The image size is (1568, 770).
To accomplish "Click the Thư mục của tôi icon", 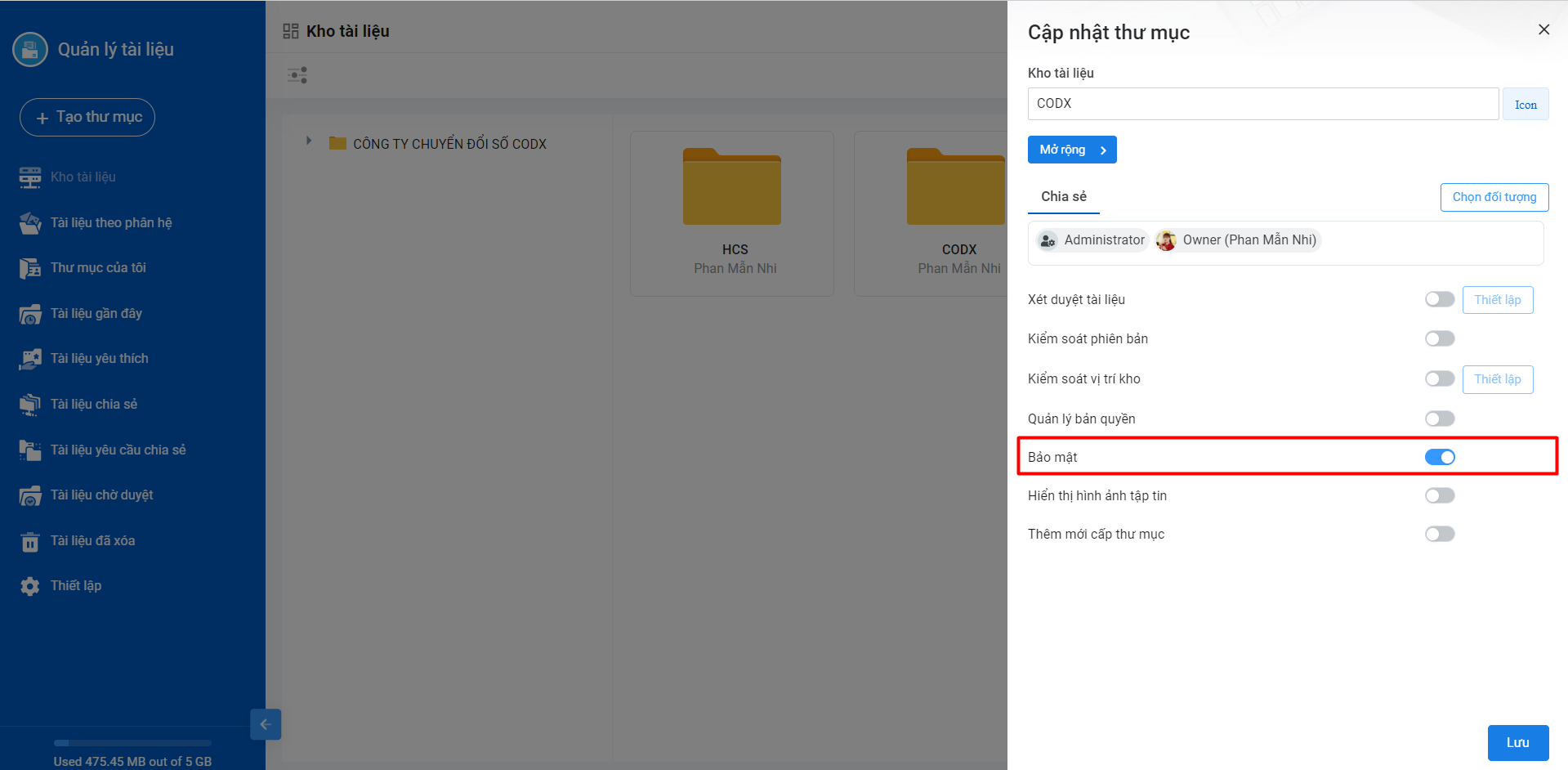I will point(30,268).
